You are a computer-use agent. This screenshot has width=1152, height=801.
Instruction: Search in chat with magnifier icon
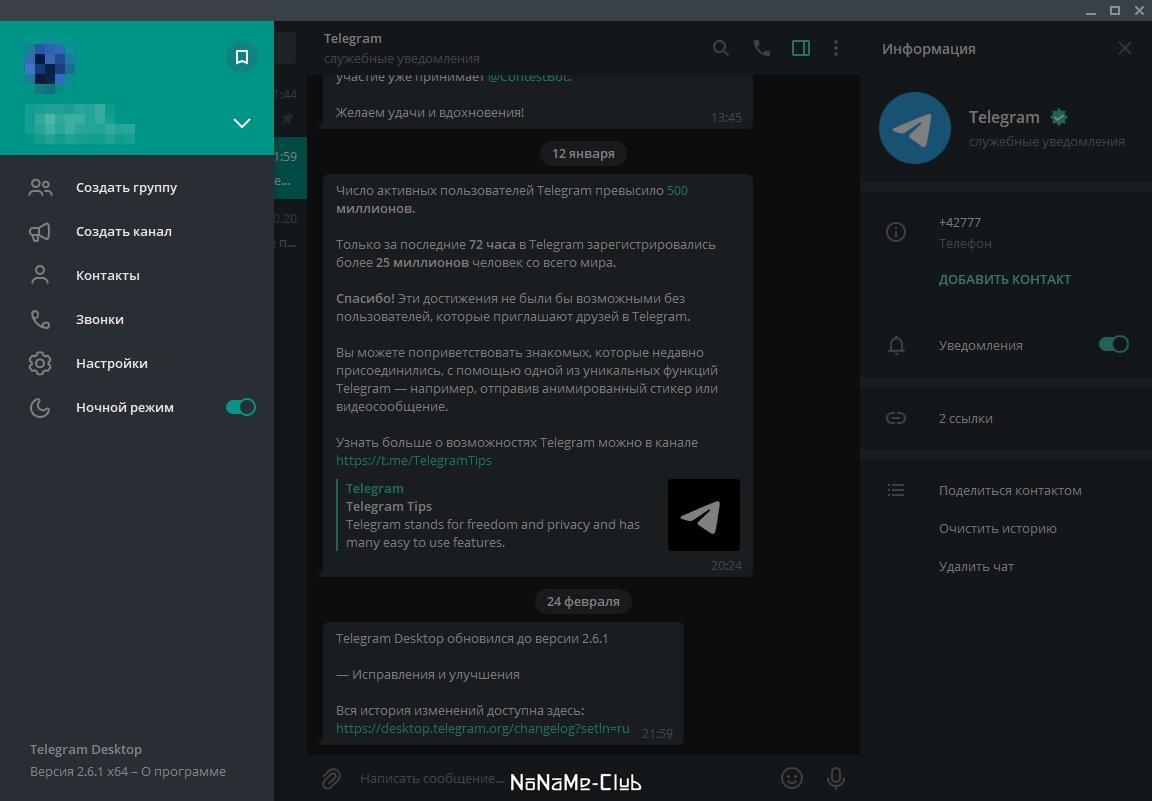tap(721, 49)
